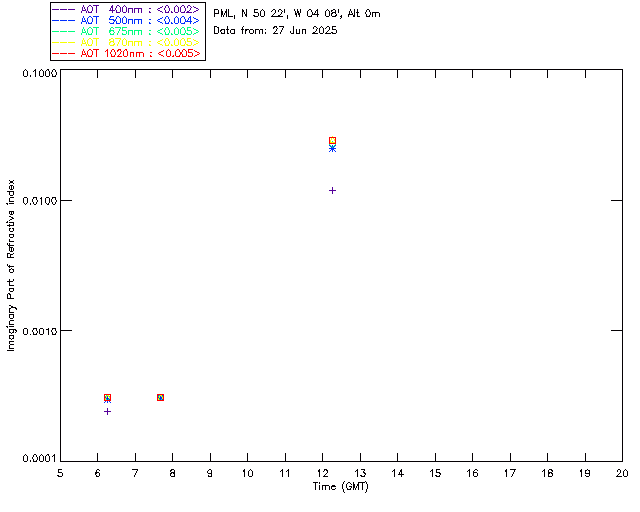This screenshot has height=512, width=640.
Task: Click the purple plus data marker just after 6 GMT
Action: 107,412
